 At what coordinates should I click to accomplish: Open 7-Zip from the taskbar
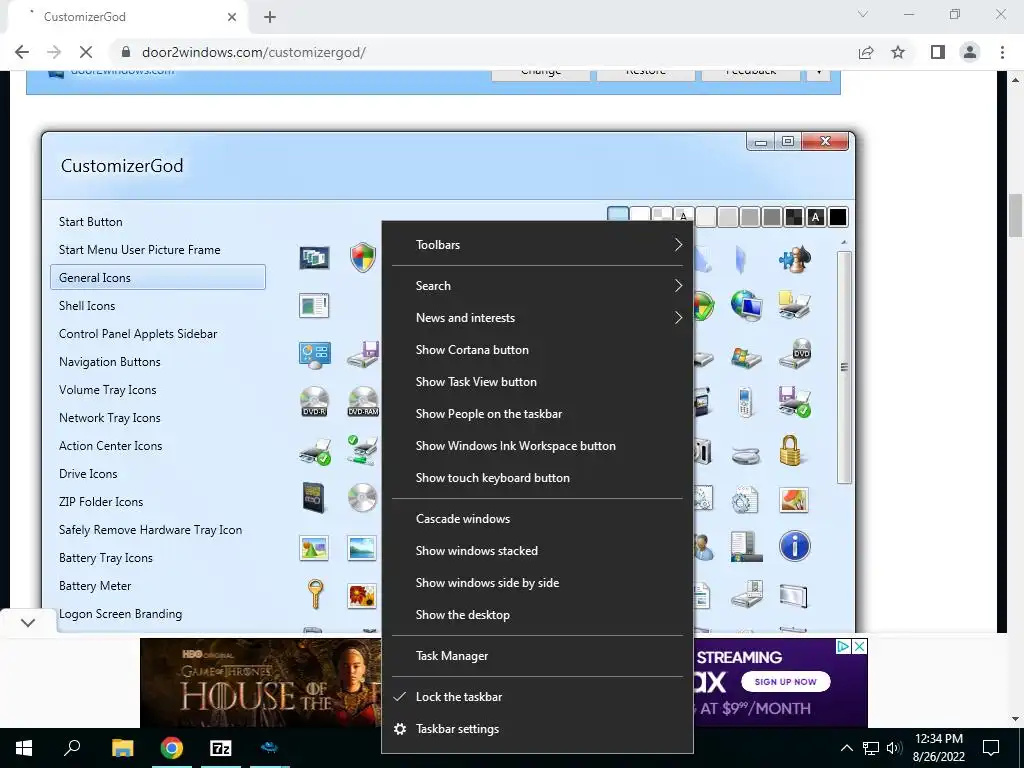221,748
